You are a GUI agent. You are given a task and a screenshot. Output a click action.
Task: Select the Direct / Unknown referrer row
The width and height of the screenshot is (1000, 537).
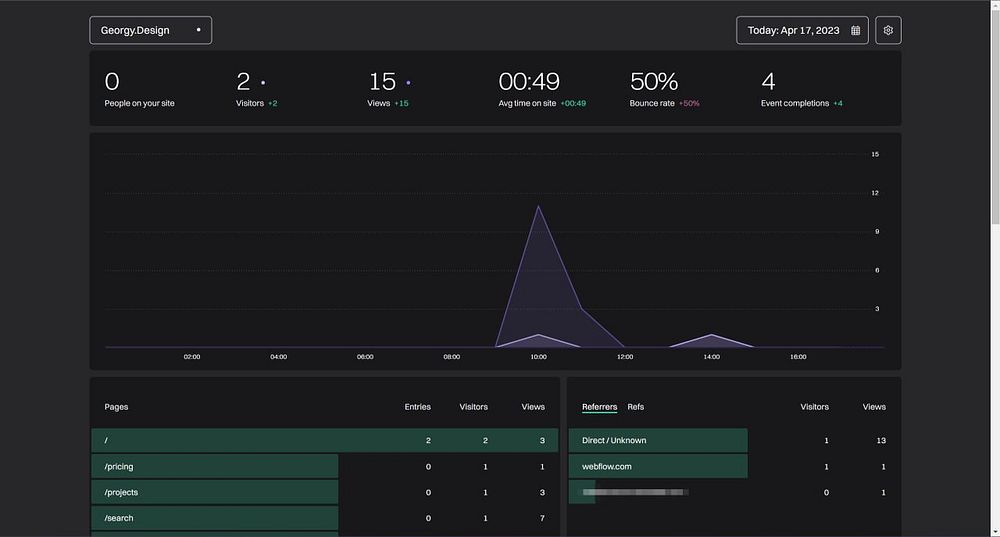(734, 441)
